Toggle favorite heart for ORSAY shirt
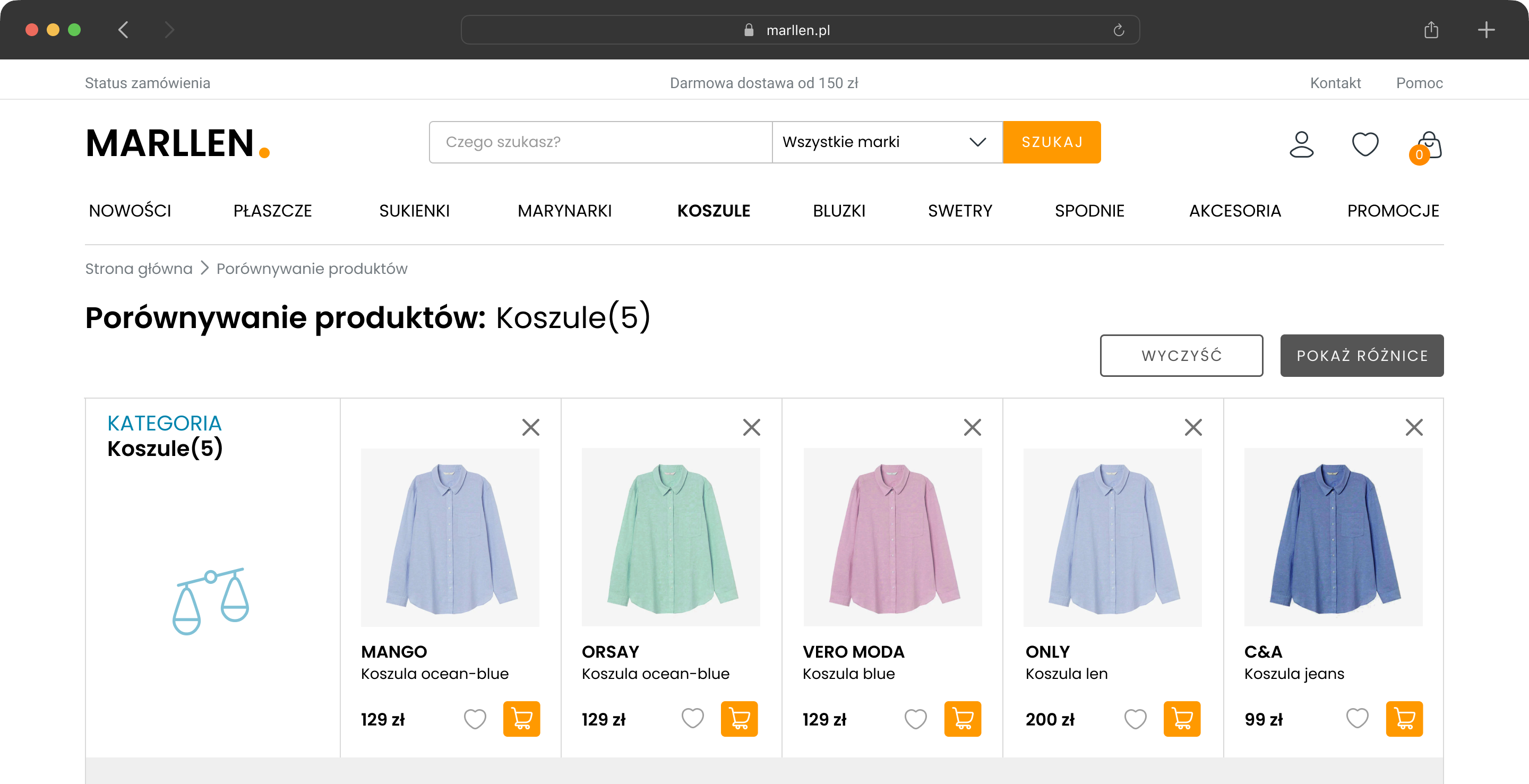1529x784 pixels. pyautogui.click(x=692, y=719)
